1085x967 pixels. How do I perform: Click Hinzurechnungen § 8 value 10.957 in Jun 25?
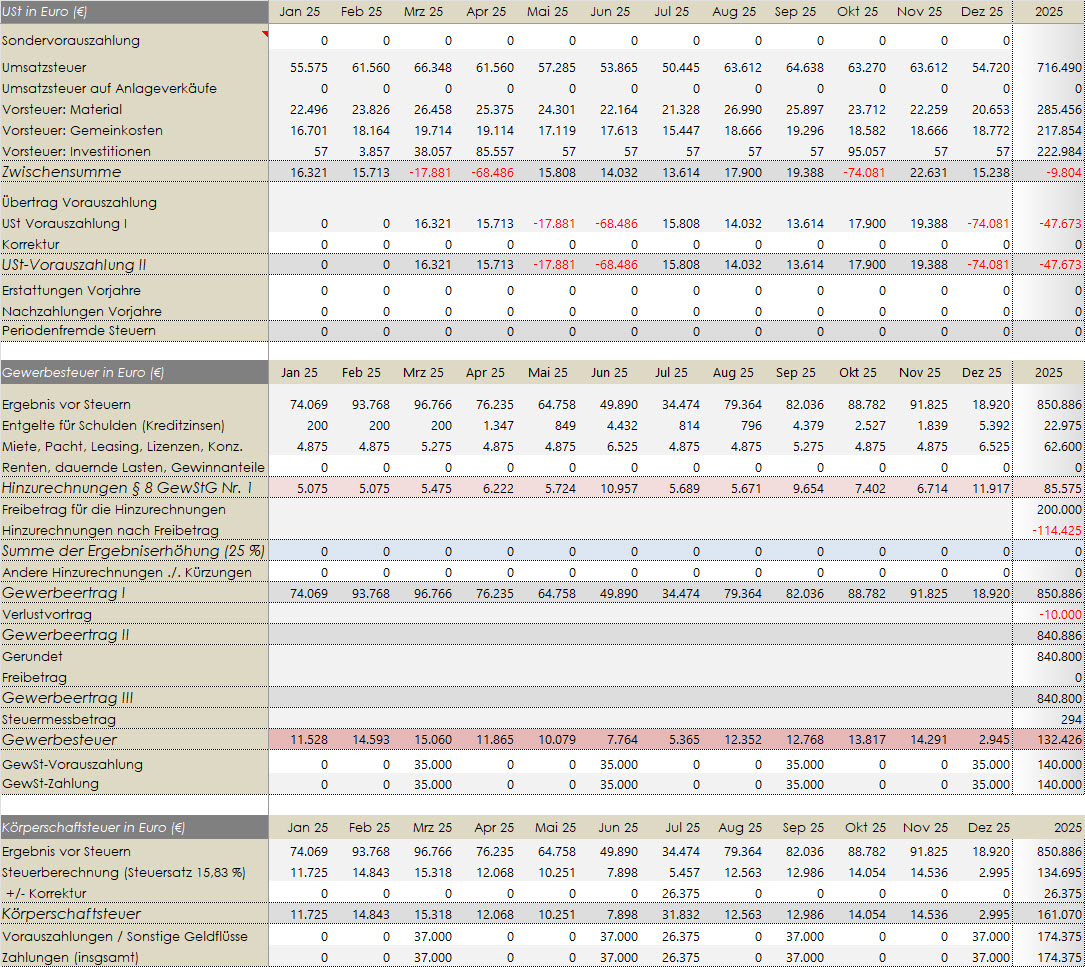(619, 489)
